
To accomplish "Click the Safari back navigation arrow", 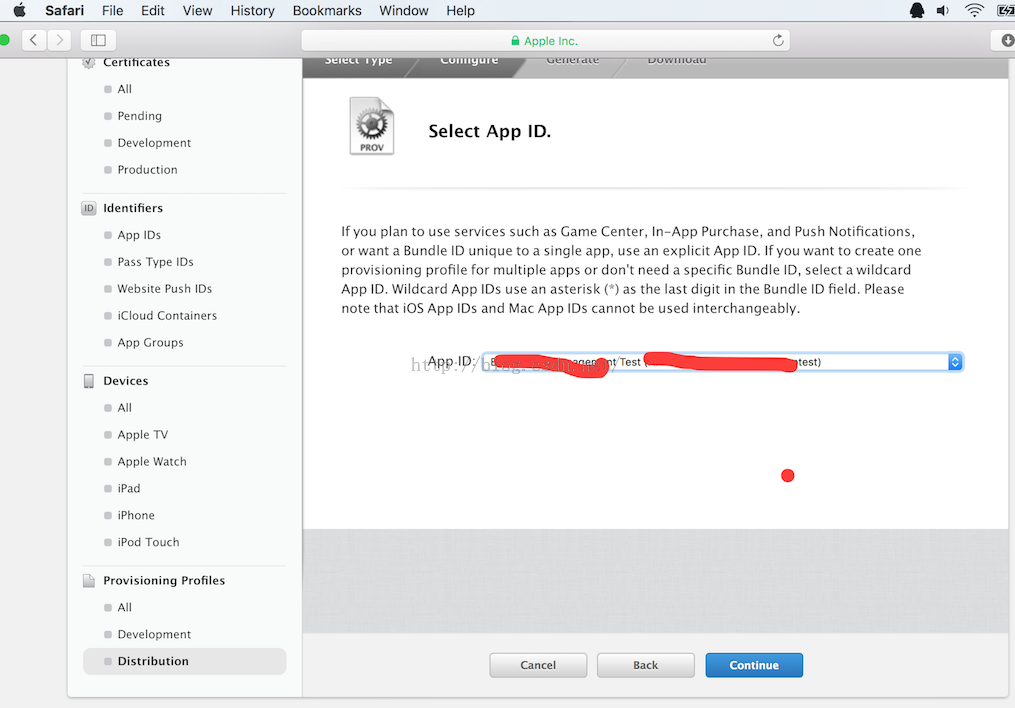I will (x=34, y=40).
